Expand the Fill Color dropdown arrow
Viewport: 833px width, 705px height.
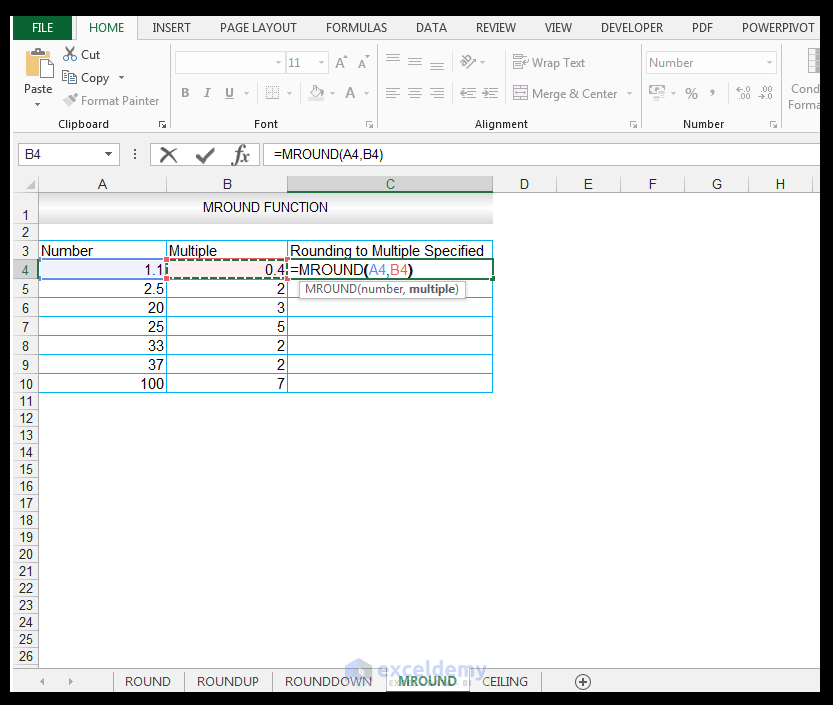[333, 92]
